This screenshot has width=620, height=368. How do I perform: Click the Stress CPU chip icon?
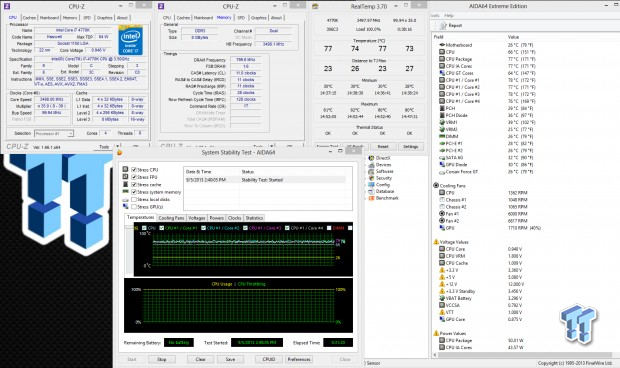click(x=125, y=170)
